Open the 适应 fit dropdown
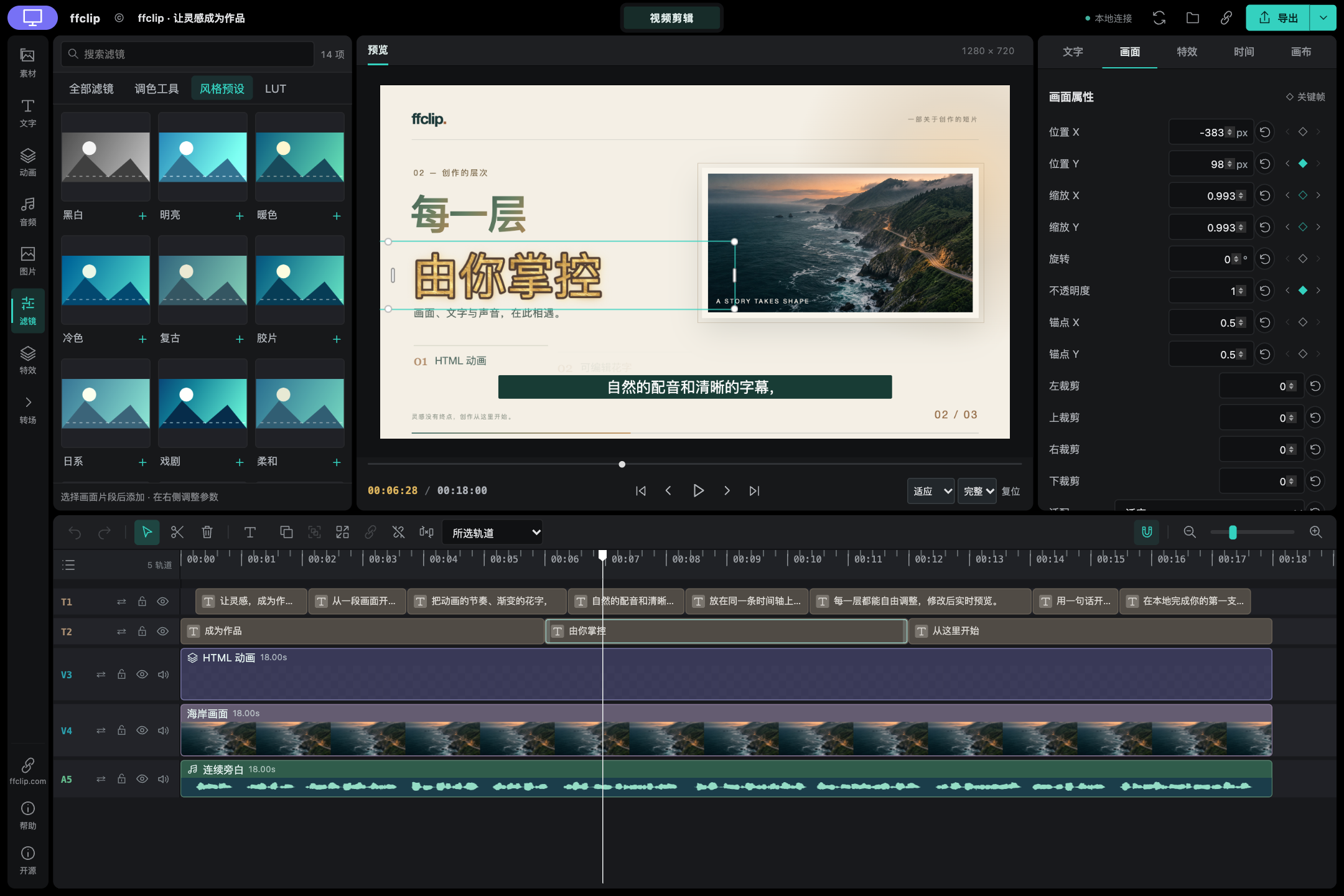 pos(930,491)
